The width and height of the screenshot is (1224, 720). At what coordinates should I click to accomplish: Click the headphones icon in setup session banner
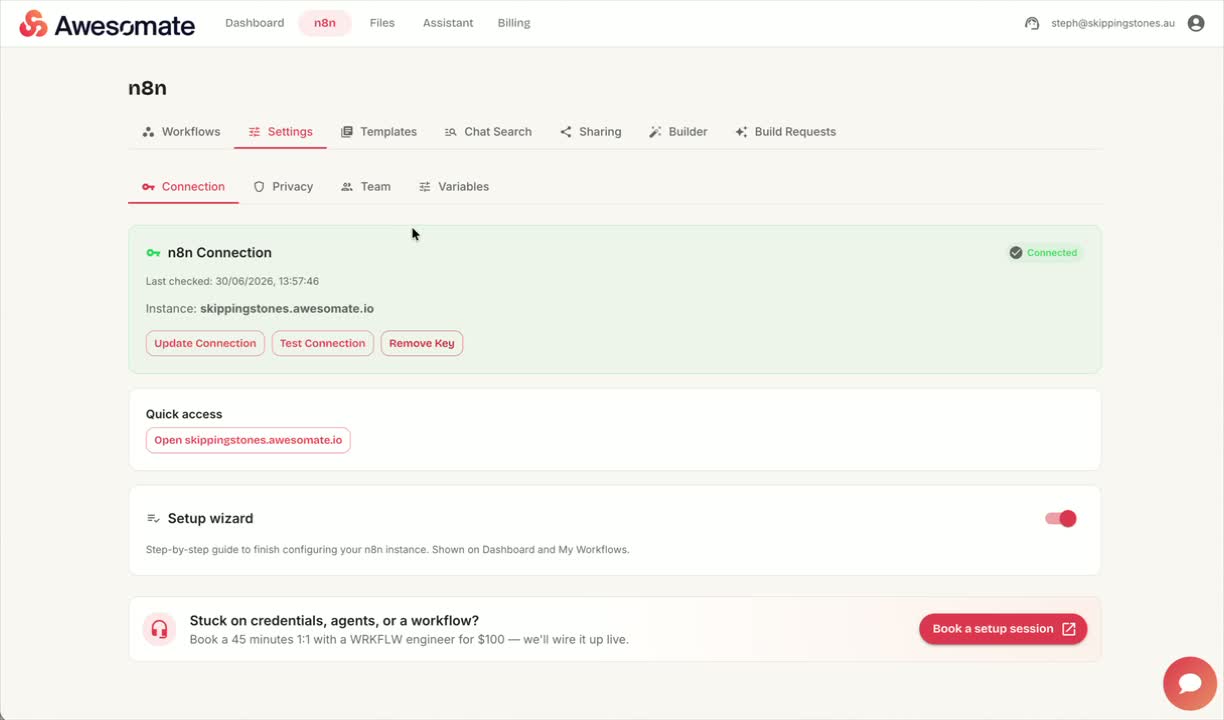(158, 629)
